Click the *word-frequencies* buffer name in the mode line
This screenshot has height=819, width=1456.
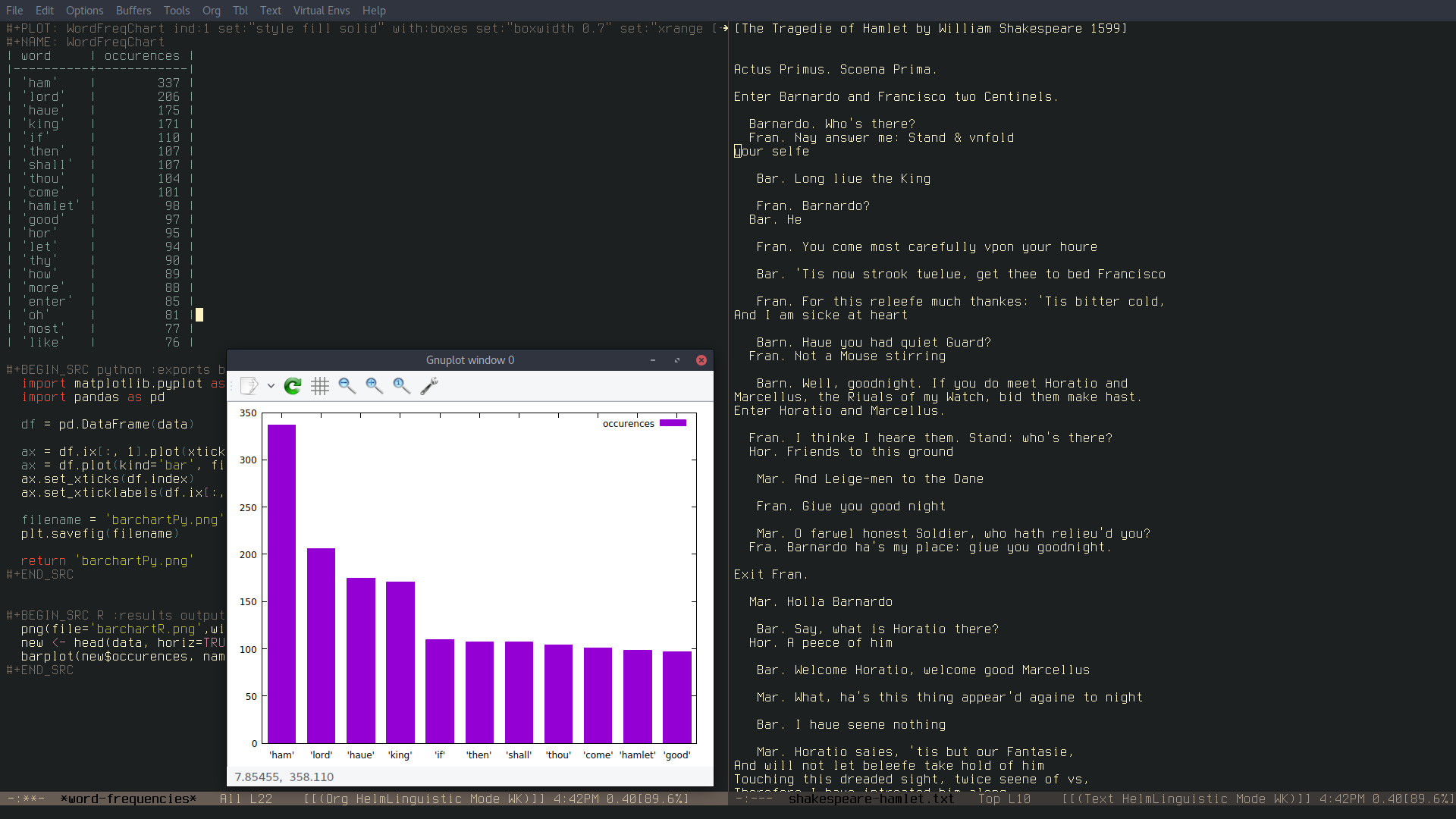[128, 799]
